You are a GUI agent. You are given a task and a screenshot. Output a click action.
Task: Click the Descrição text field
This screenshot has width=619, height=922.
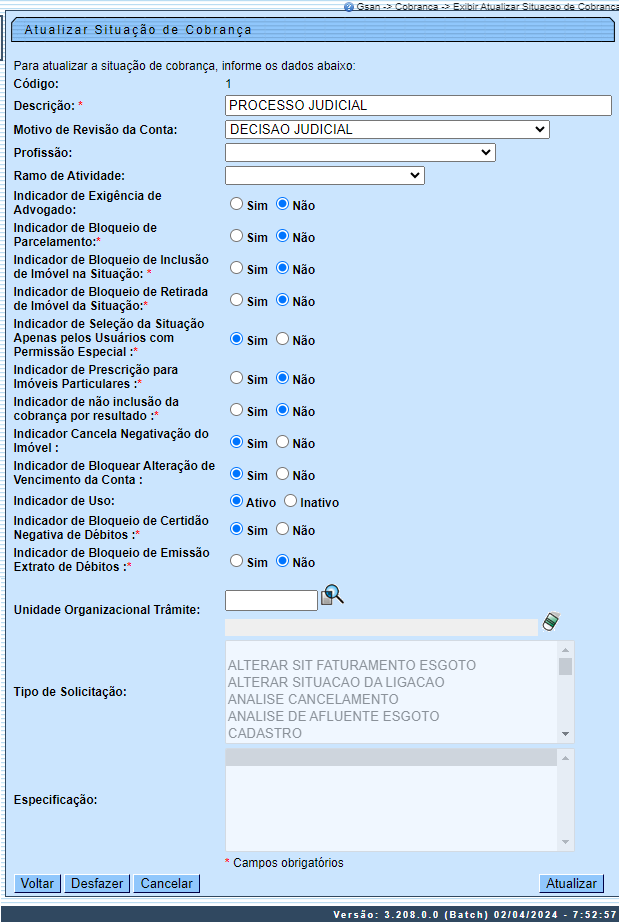pyautogui.click(x=418, y=105)
